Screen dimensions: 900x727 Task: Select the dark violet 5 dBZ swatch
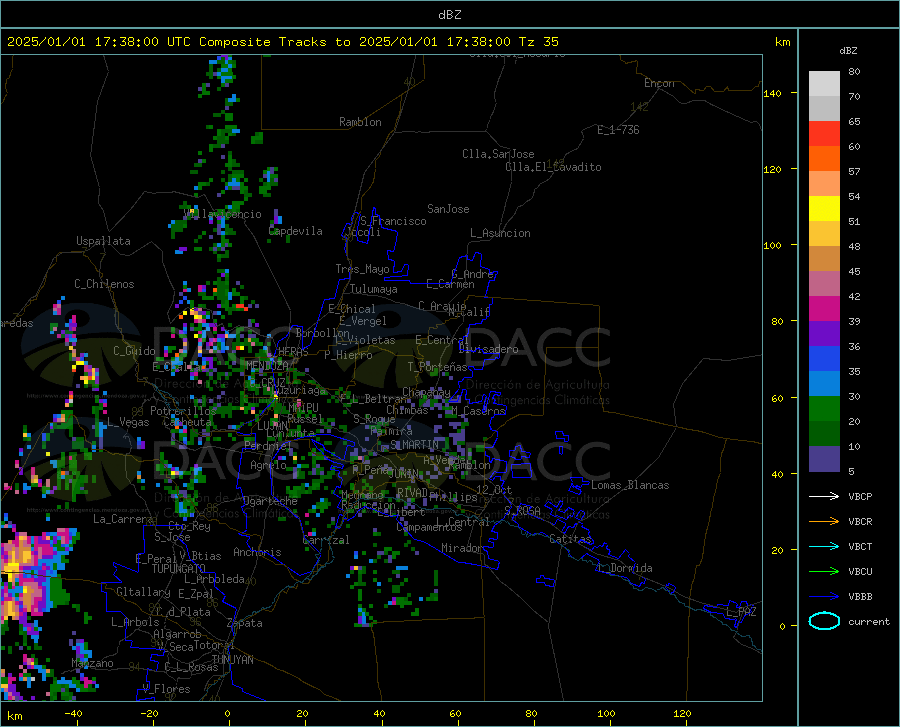coord(824,459)
